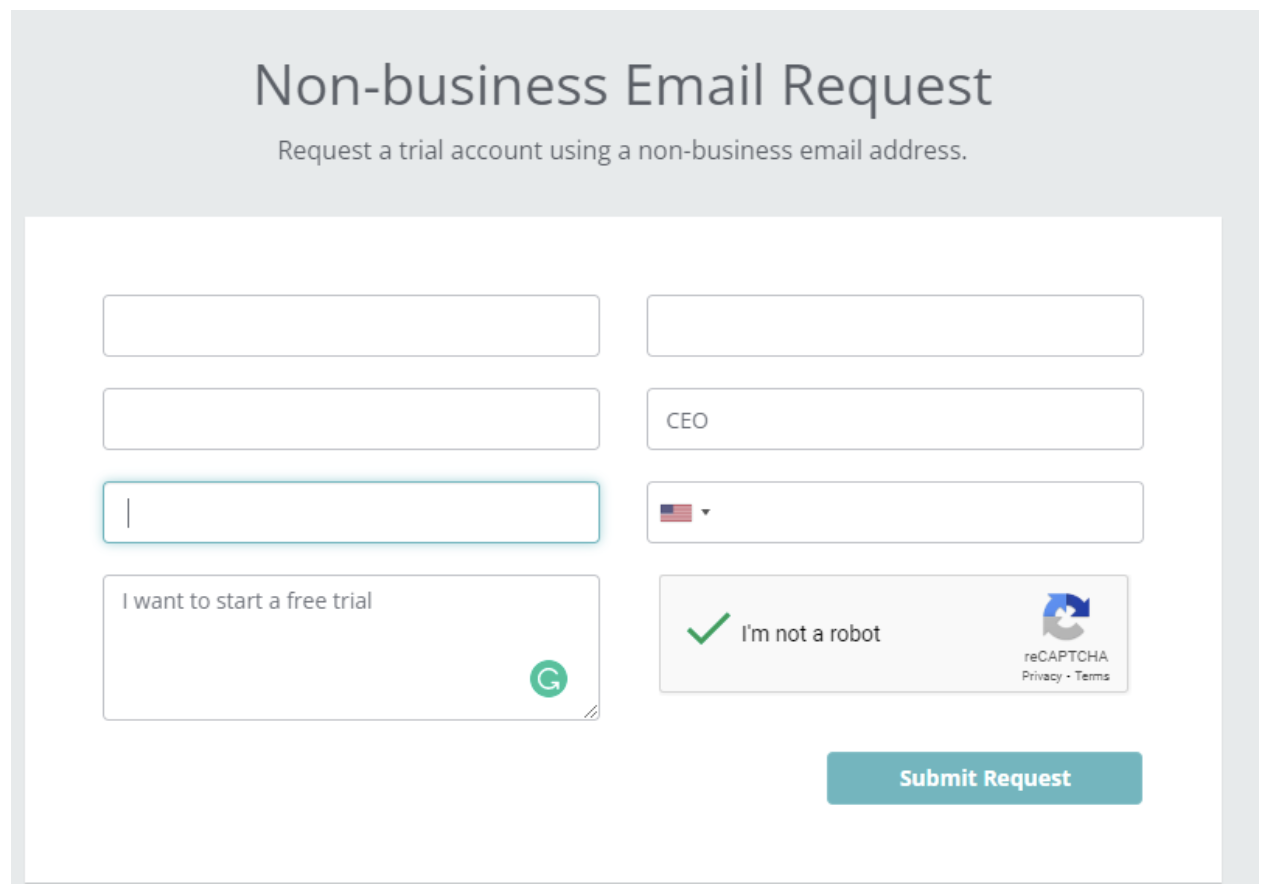The width and height of the screenshot is (1270, 892).
Task: Click the I'm not a robot label
Action: pos(810,634)
